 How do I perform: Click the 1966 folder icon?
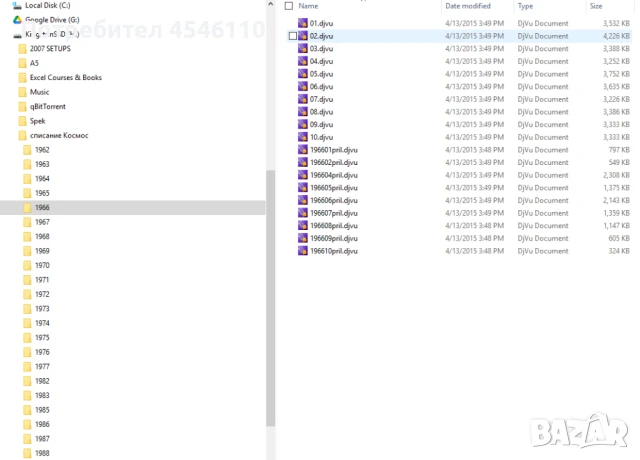tap(27, 208)
